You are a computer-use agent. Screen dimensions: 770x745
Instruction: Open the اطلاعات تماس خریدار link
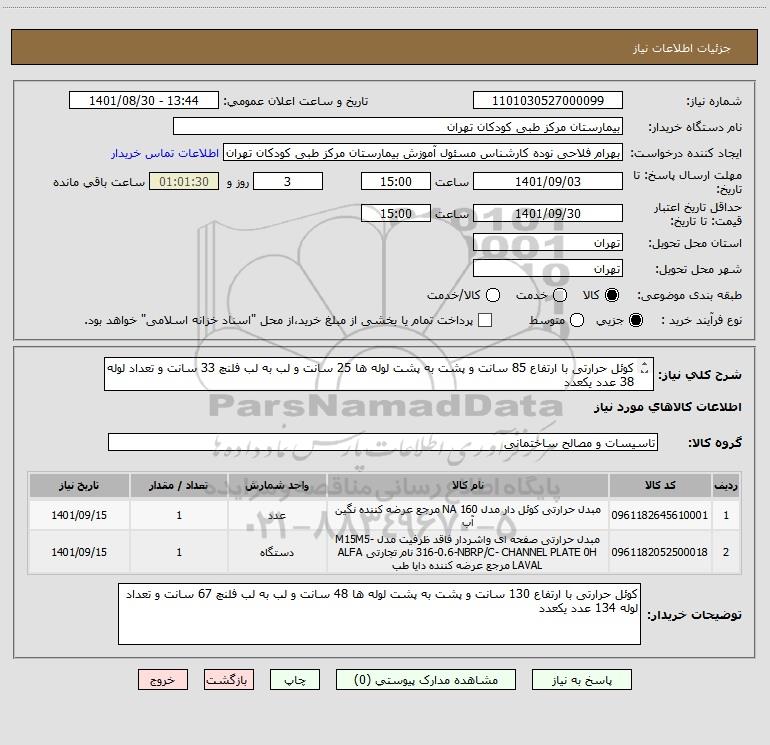click(165, 153)
